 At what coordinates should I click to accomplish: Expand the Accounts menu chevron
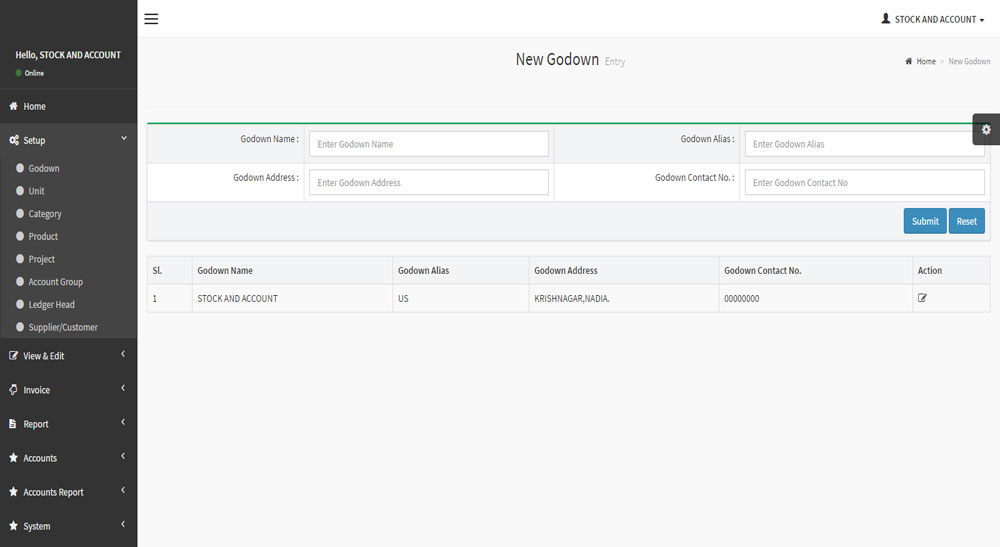point(123,456)
